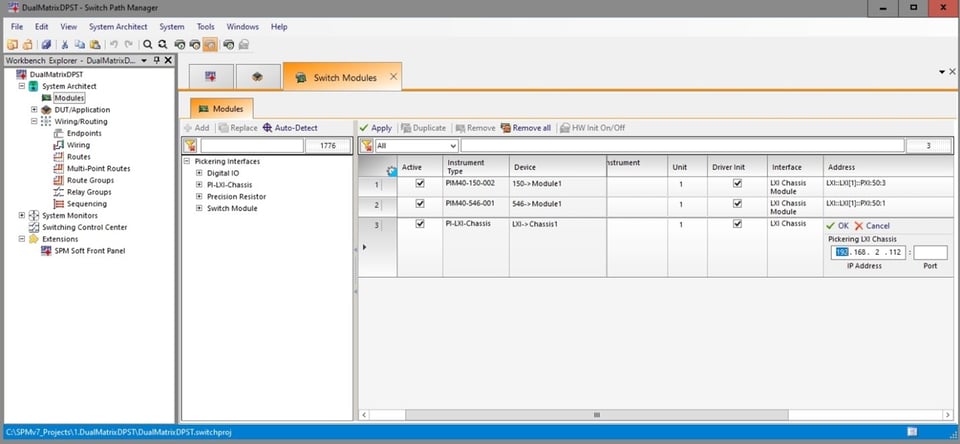The height and width of the screenshot is (444, 960).
Task: Cancel the address edit
Action: click(872, 225)
